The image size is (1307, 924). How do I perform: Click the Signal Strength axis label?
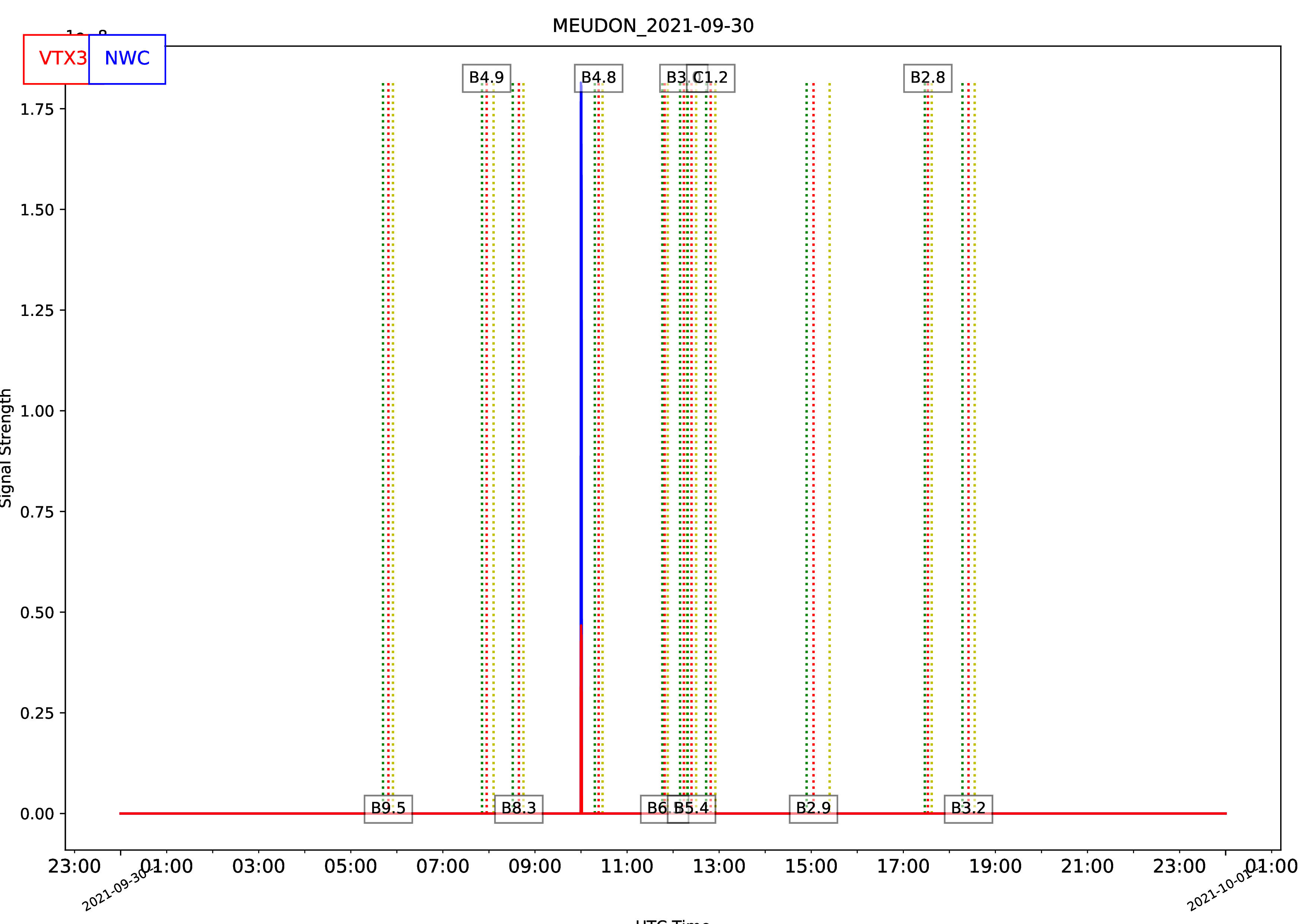point(6,448)
